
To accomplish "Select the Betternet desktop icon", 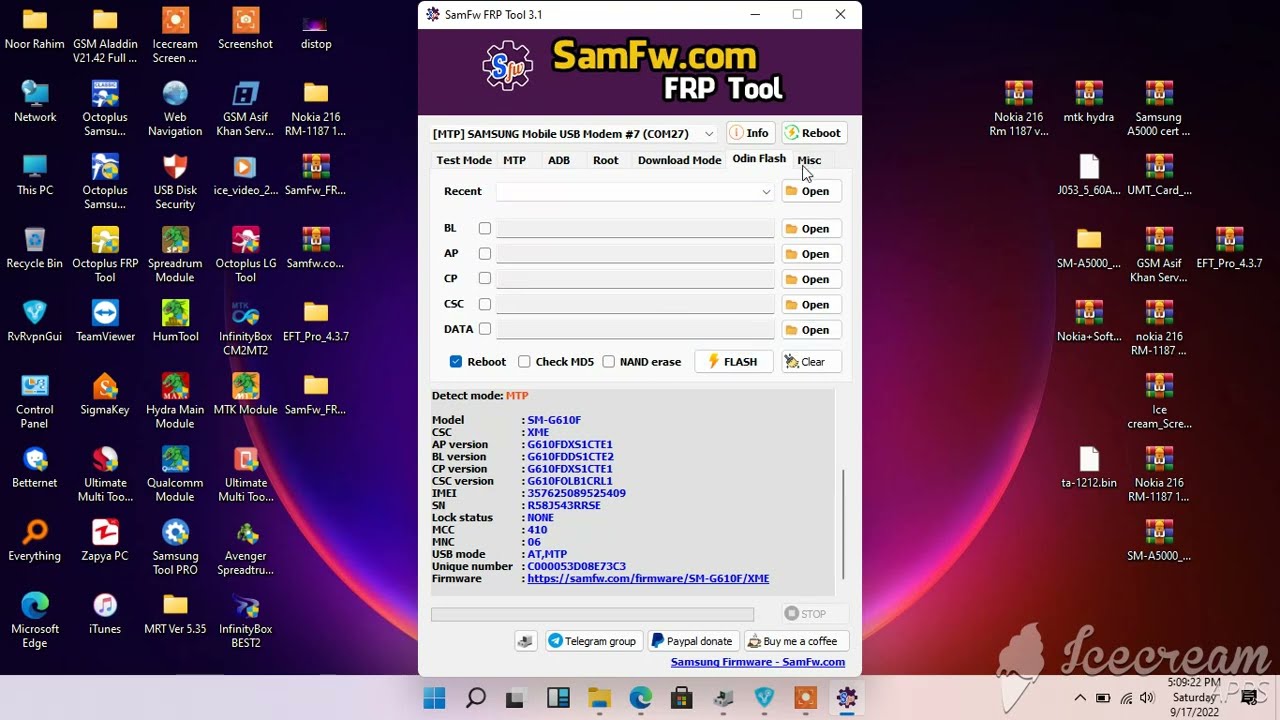I will click(35, 467).
